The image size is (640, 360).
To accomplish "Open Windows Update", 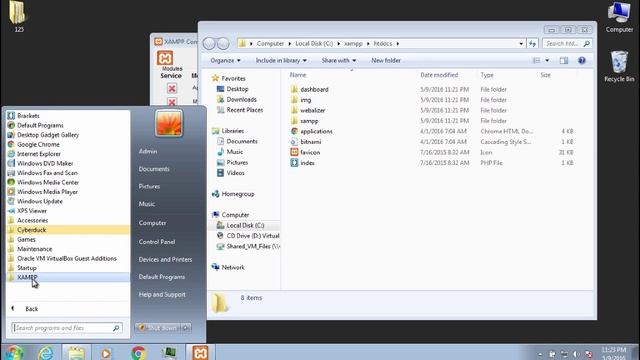I will click(x=40, y=201).
